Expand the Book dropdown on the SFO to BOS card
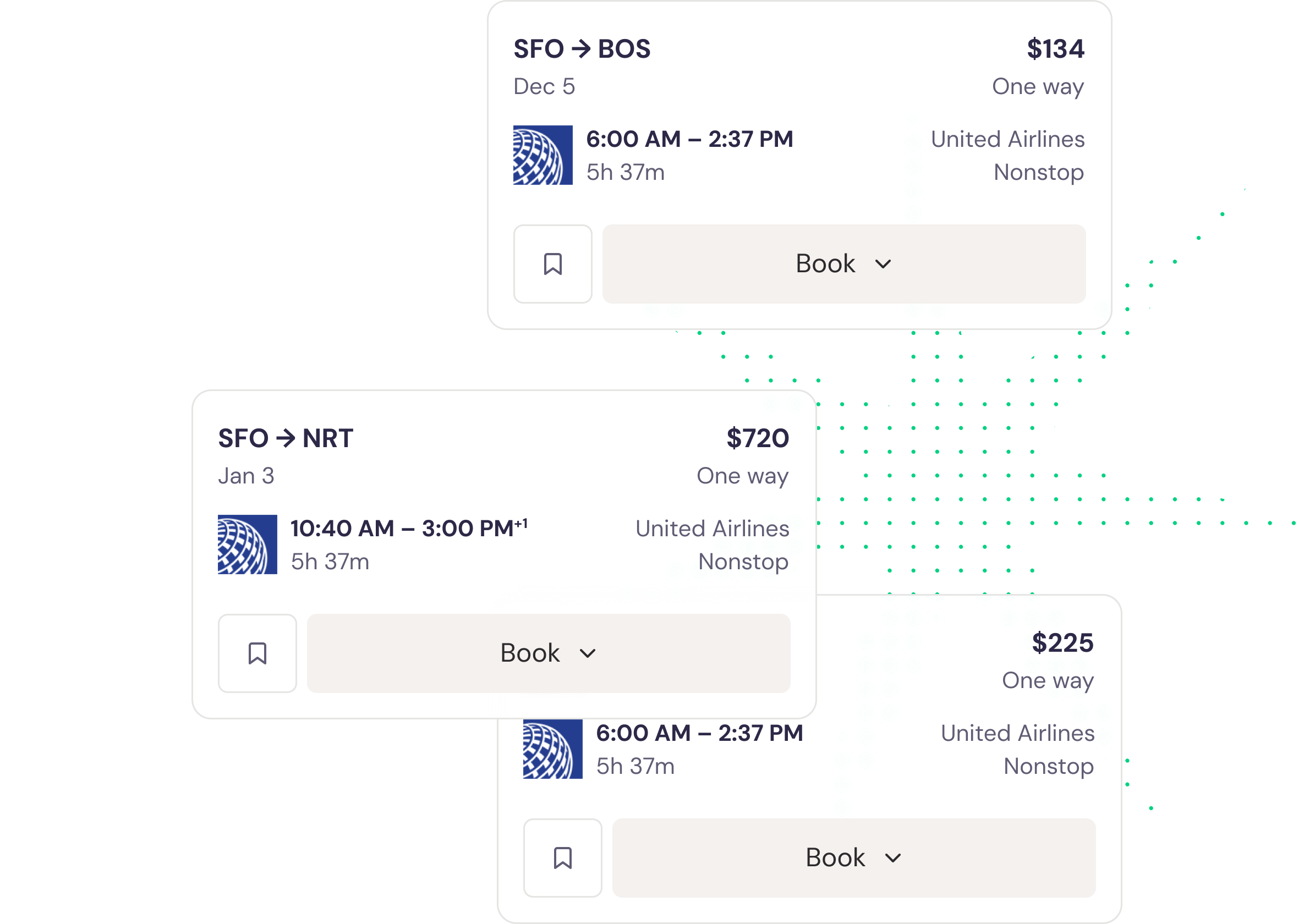This screenshot has width=1304, height=924. [884, 263]
